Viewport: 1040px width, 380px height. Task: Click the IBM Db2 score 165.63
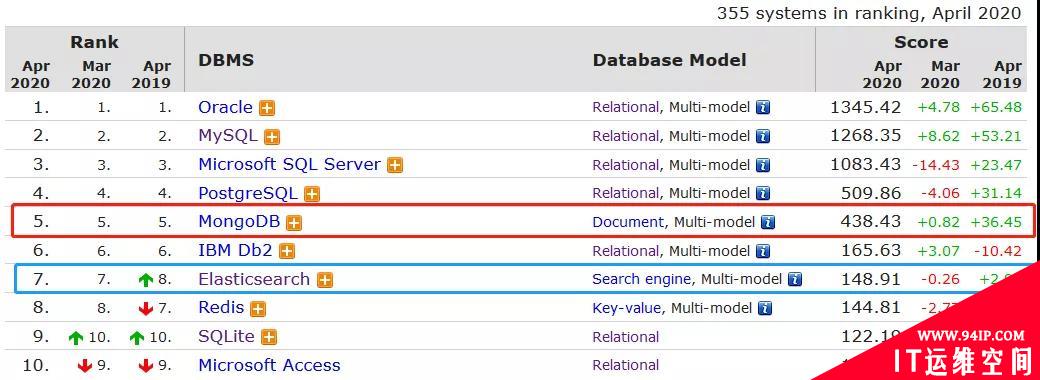(x=872, y=251)
